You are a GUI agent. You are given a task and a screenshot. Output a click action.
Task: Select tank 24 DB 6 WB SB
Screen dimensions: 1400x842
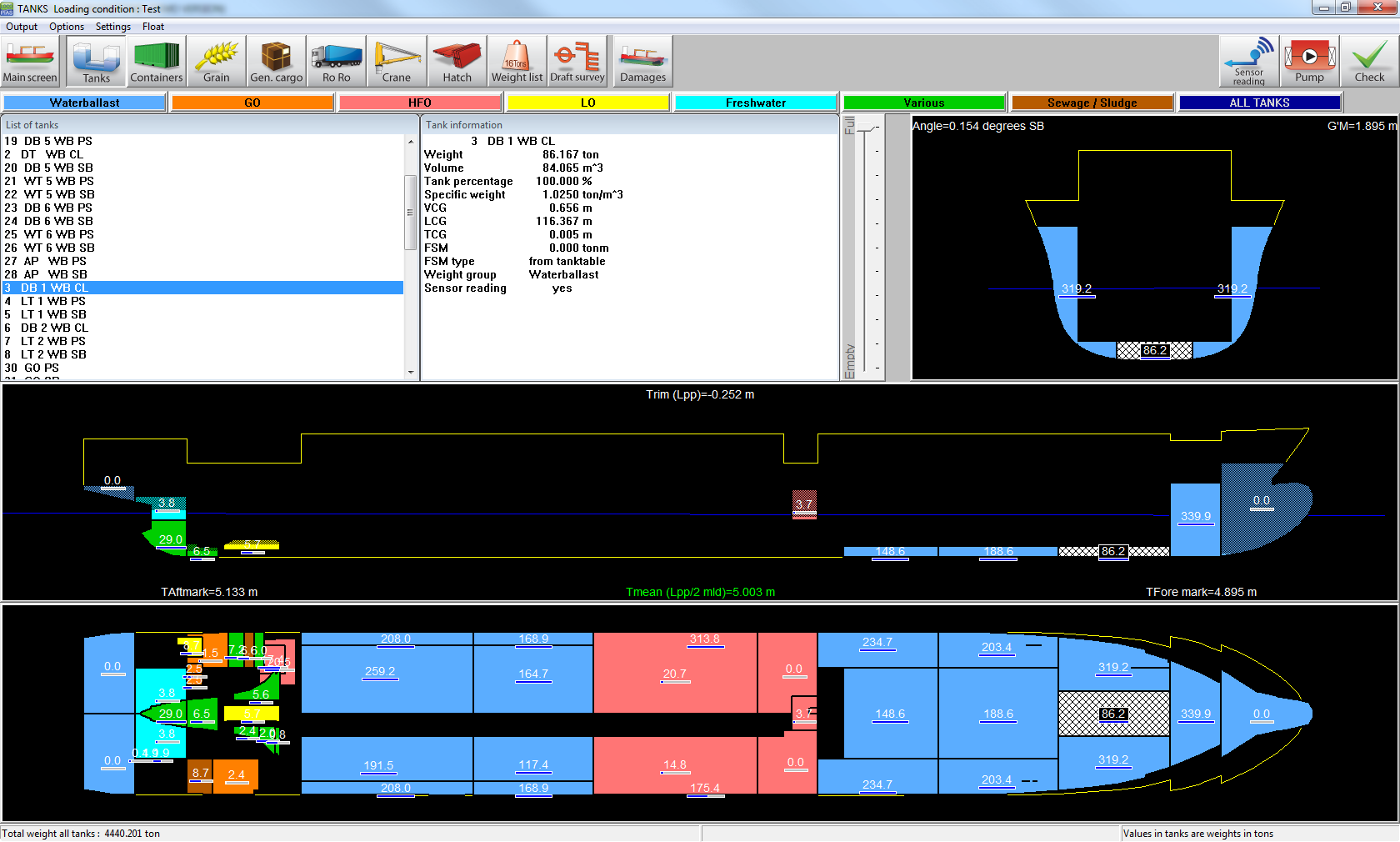pos(203,221)
